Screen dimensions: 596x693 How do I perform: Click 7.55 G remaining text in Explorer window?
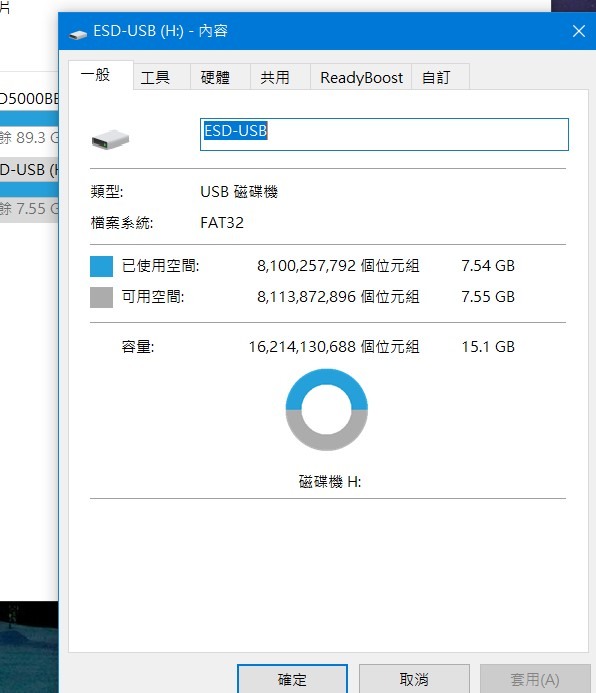coord(29,208)
